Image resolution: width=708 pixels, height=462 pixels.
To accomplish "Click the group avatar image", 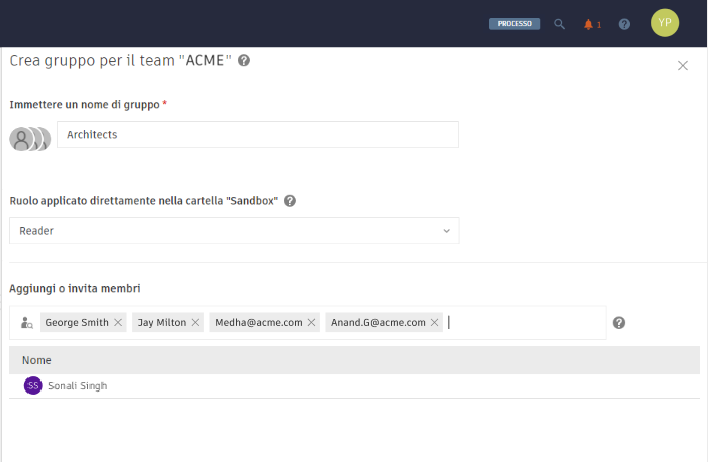I will click(x=30, y=139).
